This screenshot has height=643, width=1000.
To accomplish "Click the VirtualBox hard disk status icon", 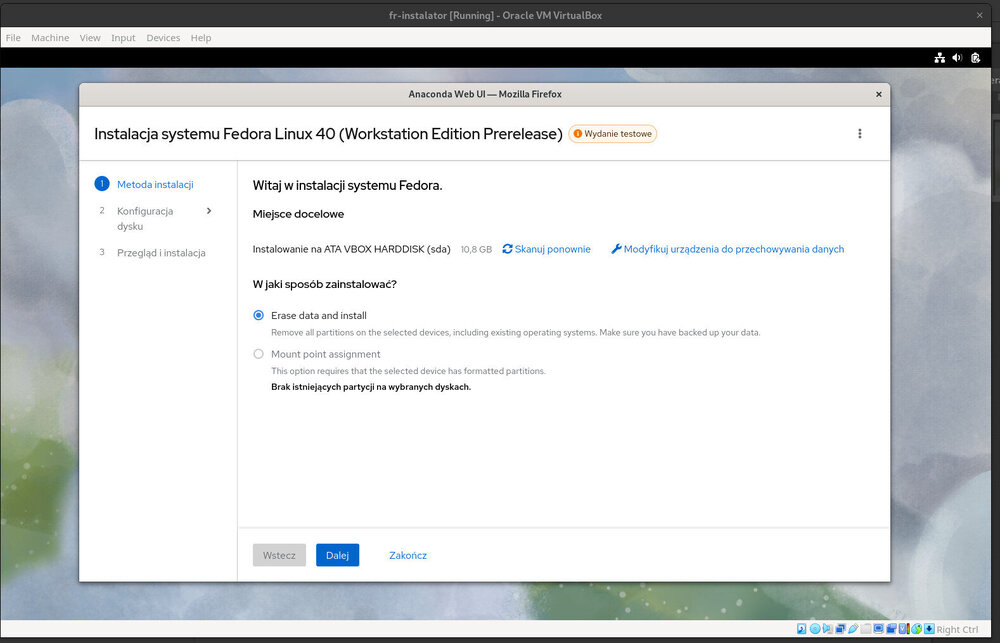I will (x=802, y=629).
